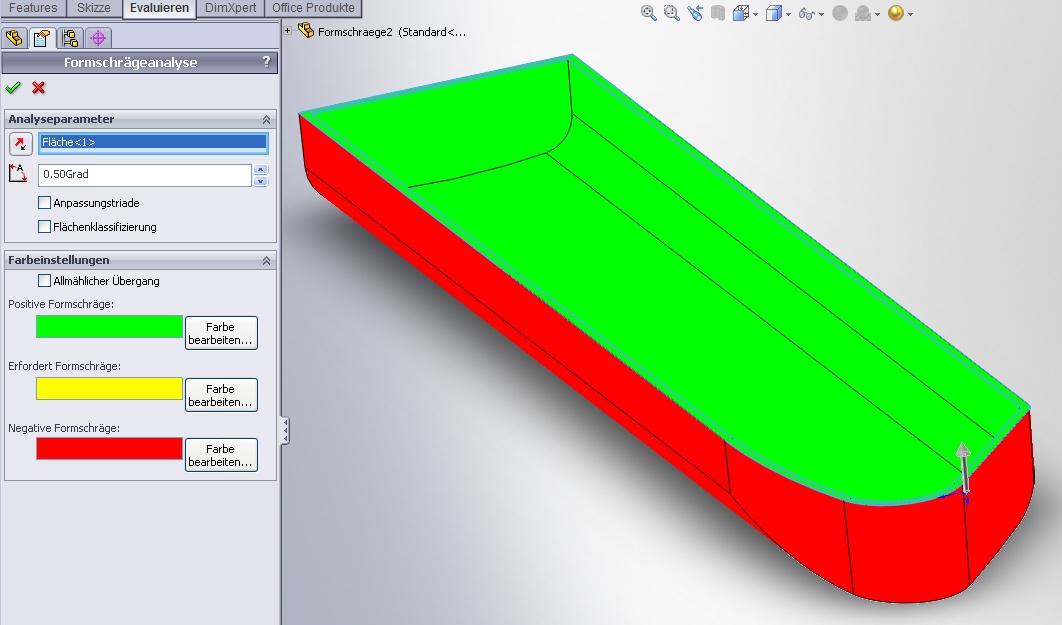Open the ConfigurationManager tab icon
Image resolution: width=1062 pixels, height=625 pixels.
point(70,38)
